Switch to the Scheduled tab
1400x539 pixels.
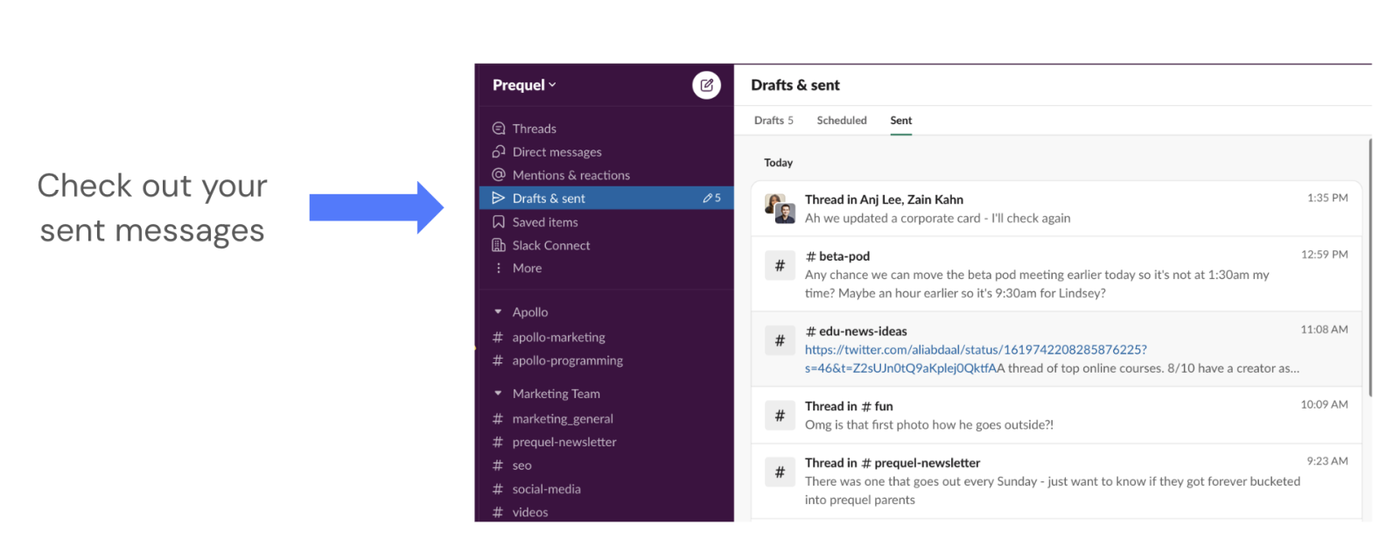click(x=841, y=120)
